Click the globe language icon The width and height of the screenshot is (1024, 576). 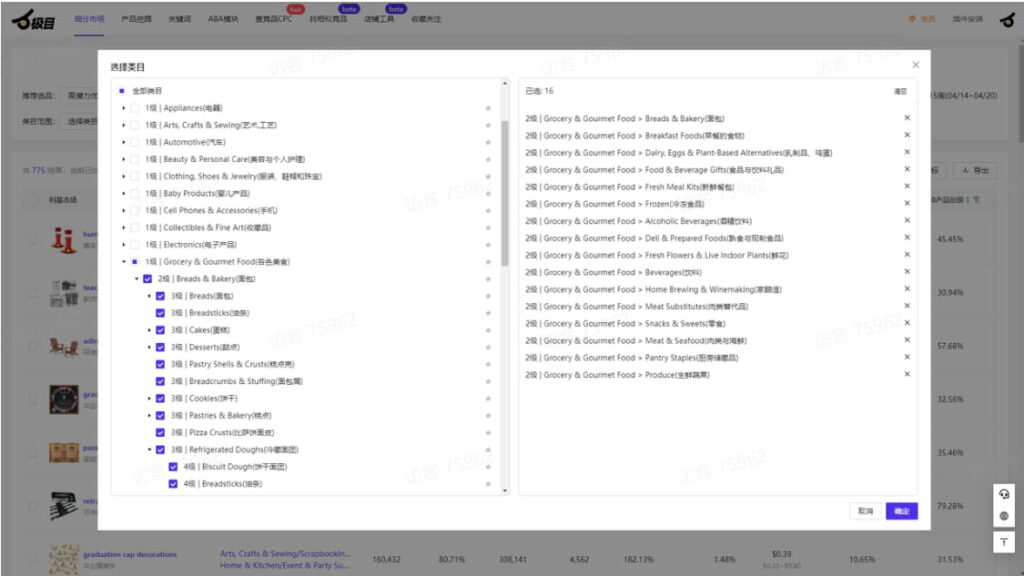coord(1004,517)
